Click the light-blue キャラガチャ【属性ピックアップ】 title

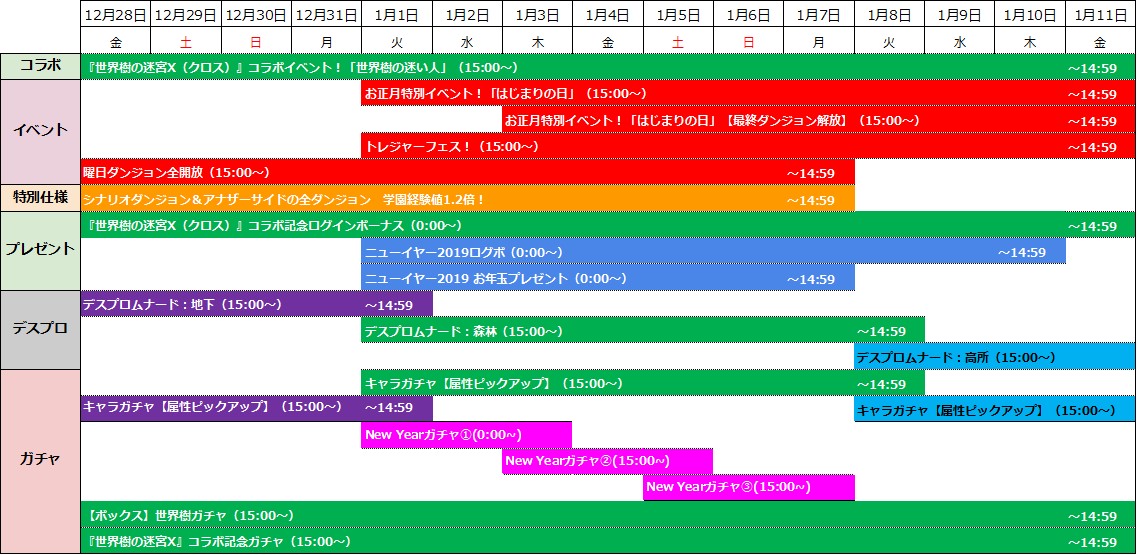pyautogui.click(x=986, y=411)
